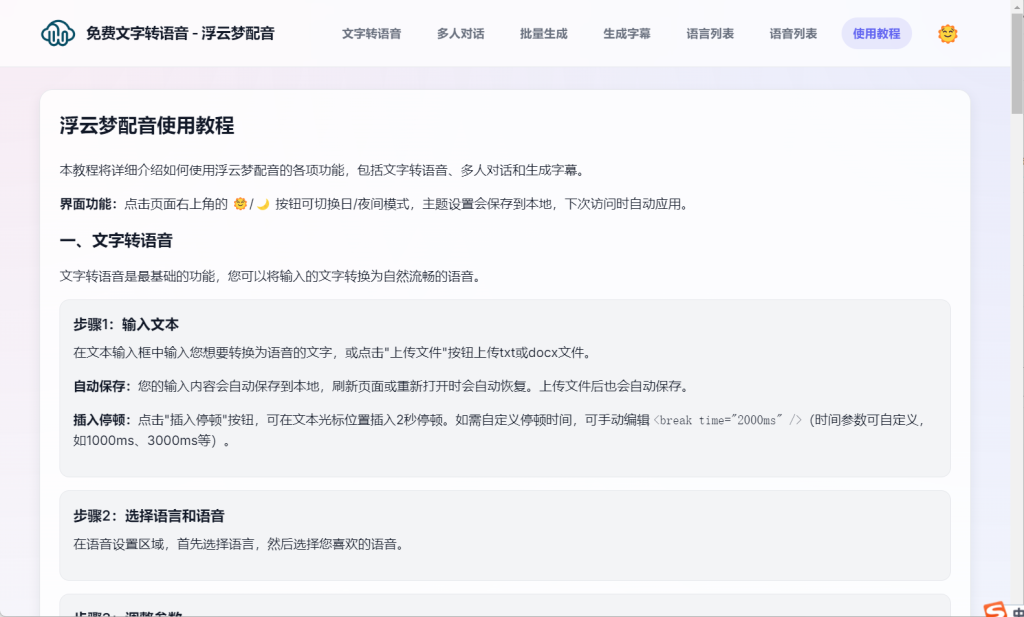Click the break time="2000ms" code snippet

(728, 420)
